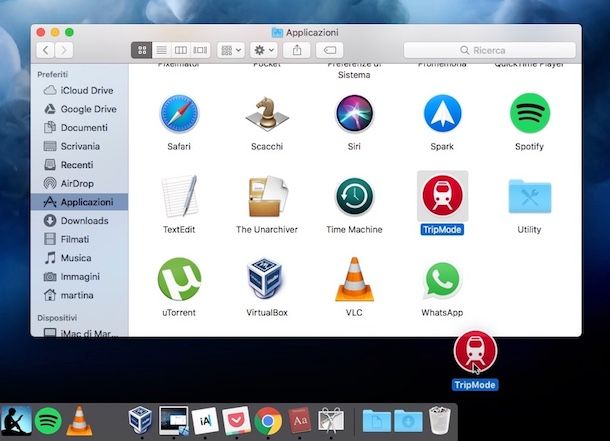Screen dimensions: 610x441
Task: Click the Kindle icon in the Dock
Action: click(x=16, y=421)
